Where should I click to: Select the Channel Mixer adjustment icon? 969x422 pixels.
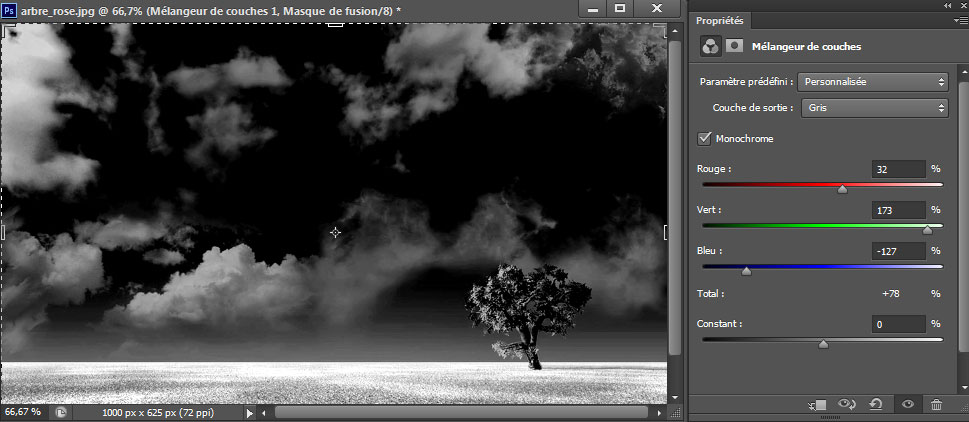pyautogui.click(x=709, y=46)
